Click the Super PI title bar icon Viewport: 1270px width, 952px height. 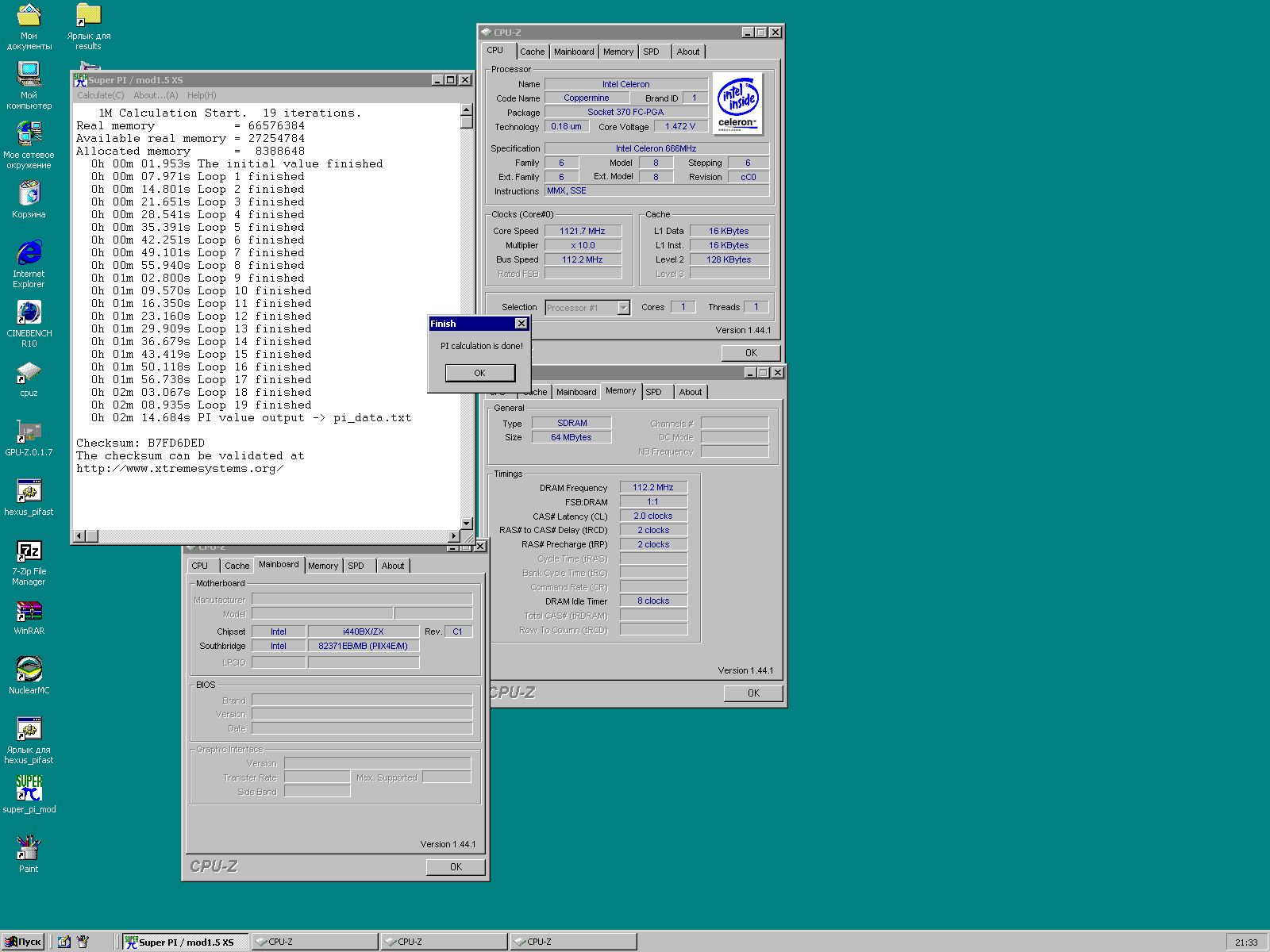point(80,80)
